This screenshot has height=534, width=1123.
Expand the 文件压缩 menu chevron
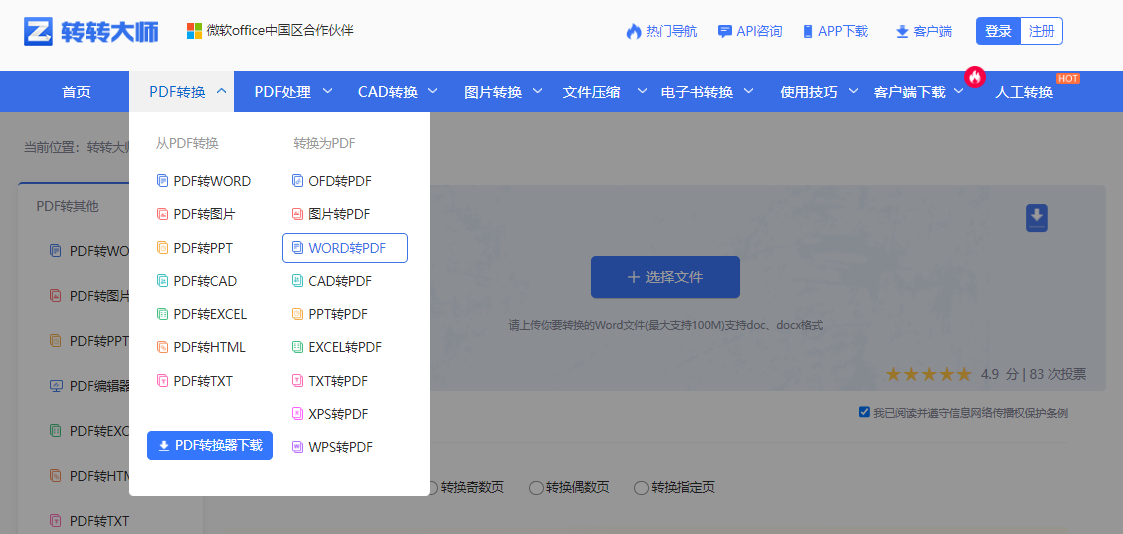(x=642, y=91)
